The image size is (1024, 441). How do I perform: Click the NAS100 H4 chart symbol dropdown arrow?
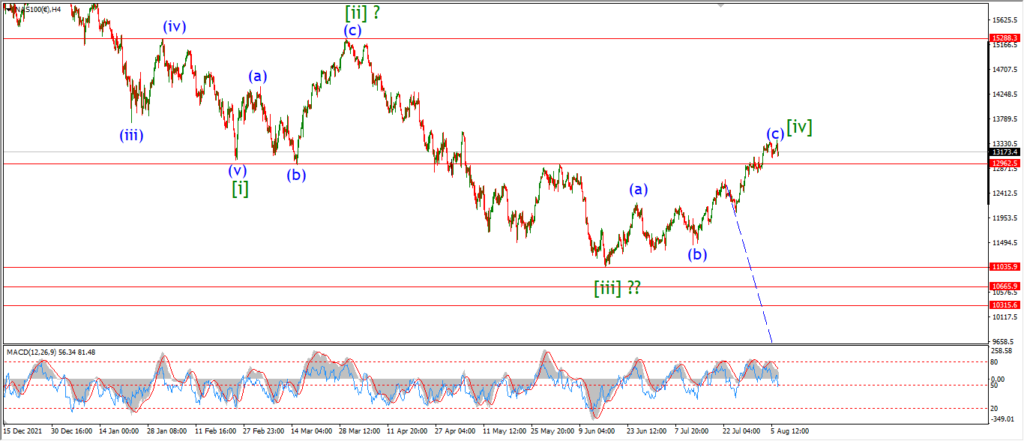click(6, 8)
